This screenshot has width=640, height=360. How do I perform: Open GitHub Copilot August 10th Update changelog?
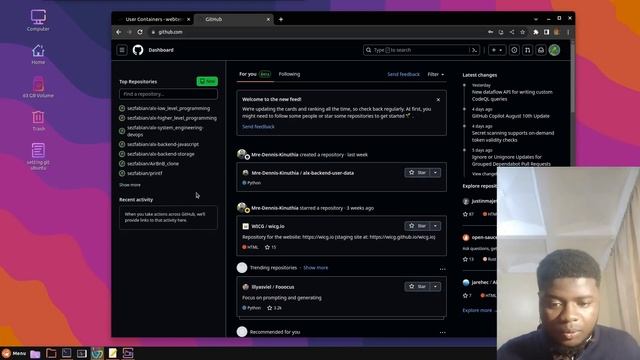(511, 116)
